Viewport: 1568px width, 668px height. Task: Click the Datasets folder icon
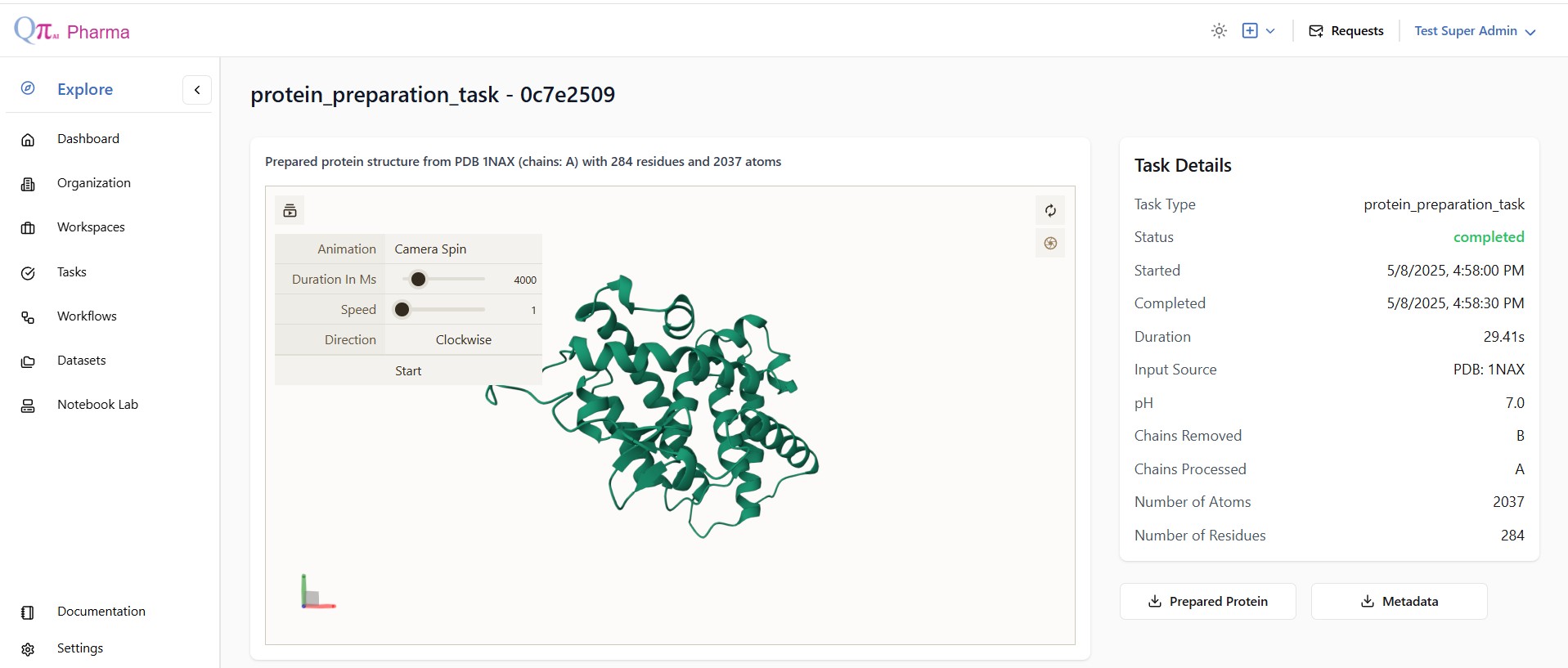pos(28,361)
